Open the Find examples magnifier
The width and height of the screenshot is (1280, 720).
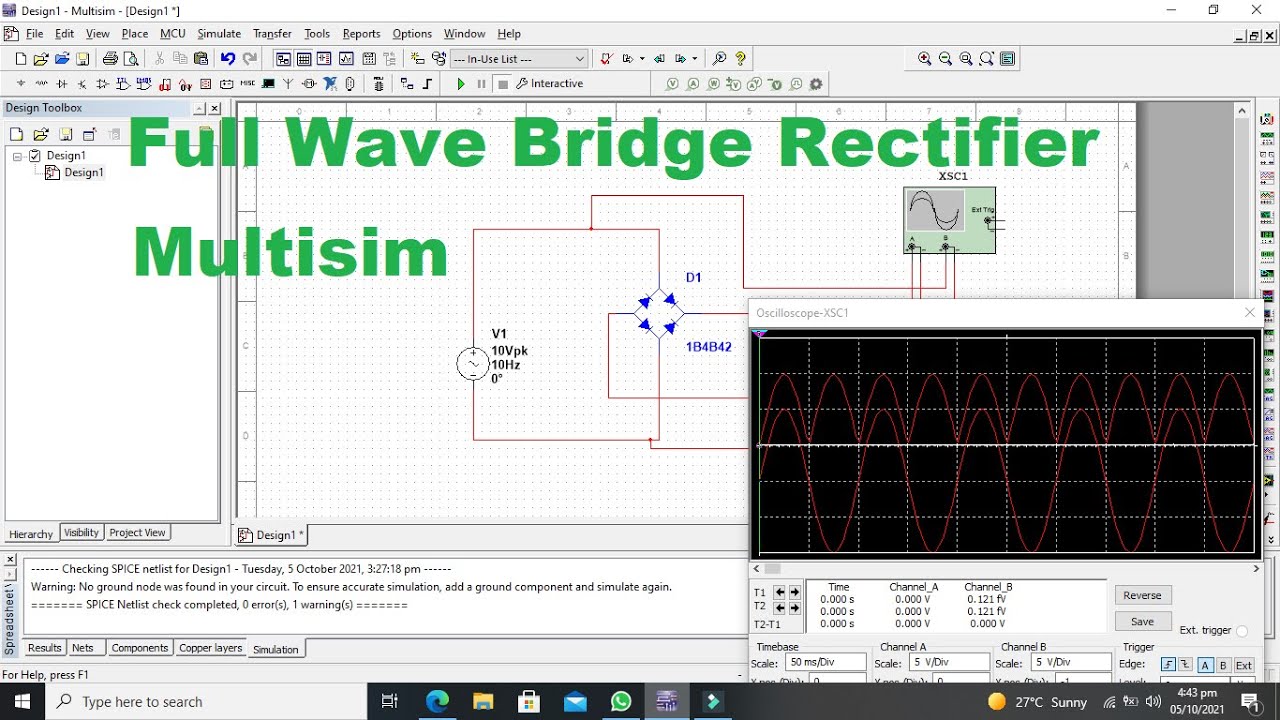click(719, 59)
